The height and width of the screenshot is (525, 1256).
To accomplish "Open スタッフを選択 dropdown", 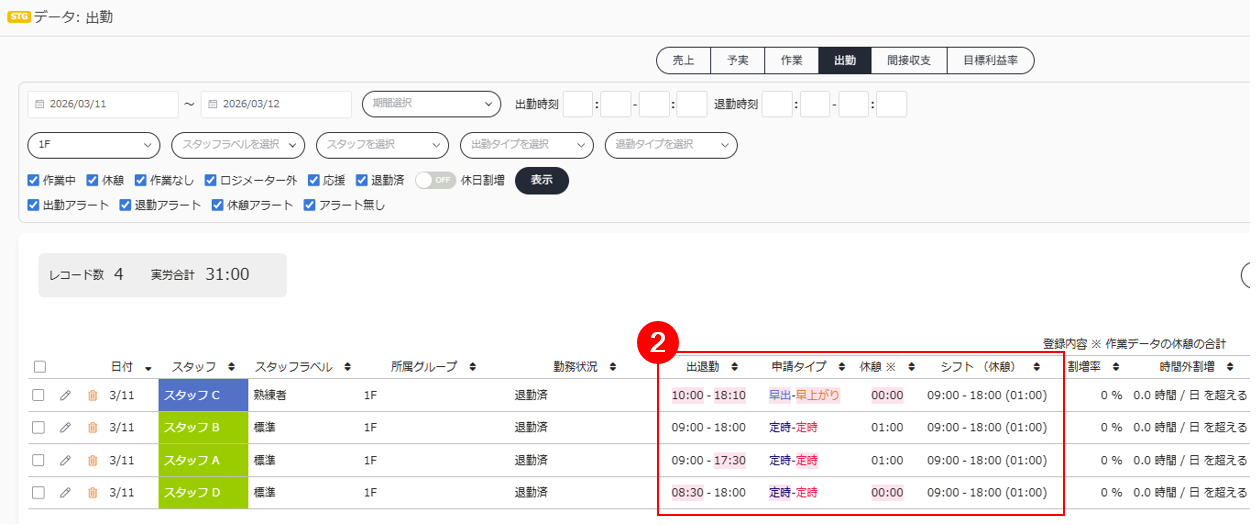I will 382,145.
